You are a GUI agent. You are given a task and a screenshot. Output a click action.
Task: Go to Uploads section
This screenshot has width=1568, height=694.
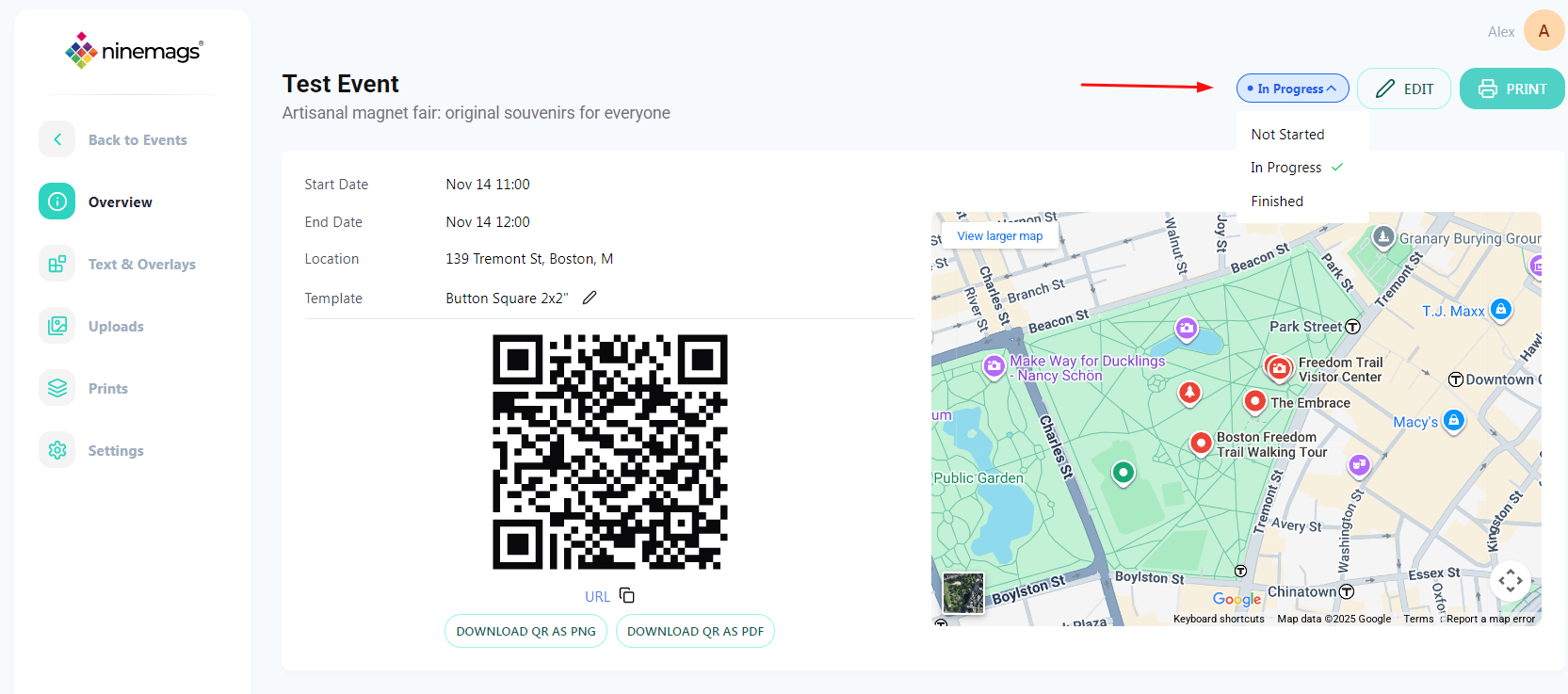pos(116,327)
